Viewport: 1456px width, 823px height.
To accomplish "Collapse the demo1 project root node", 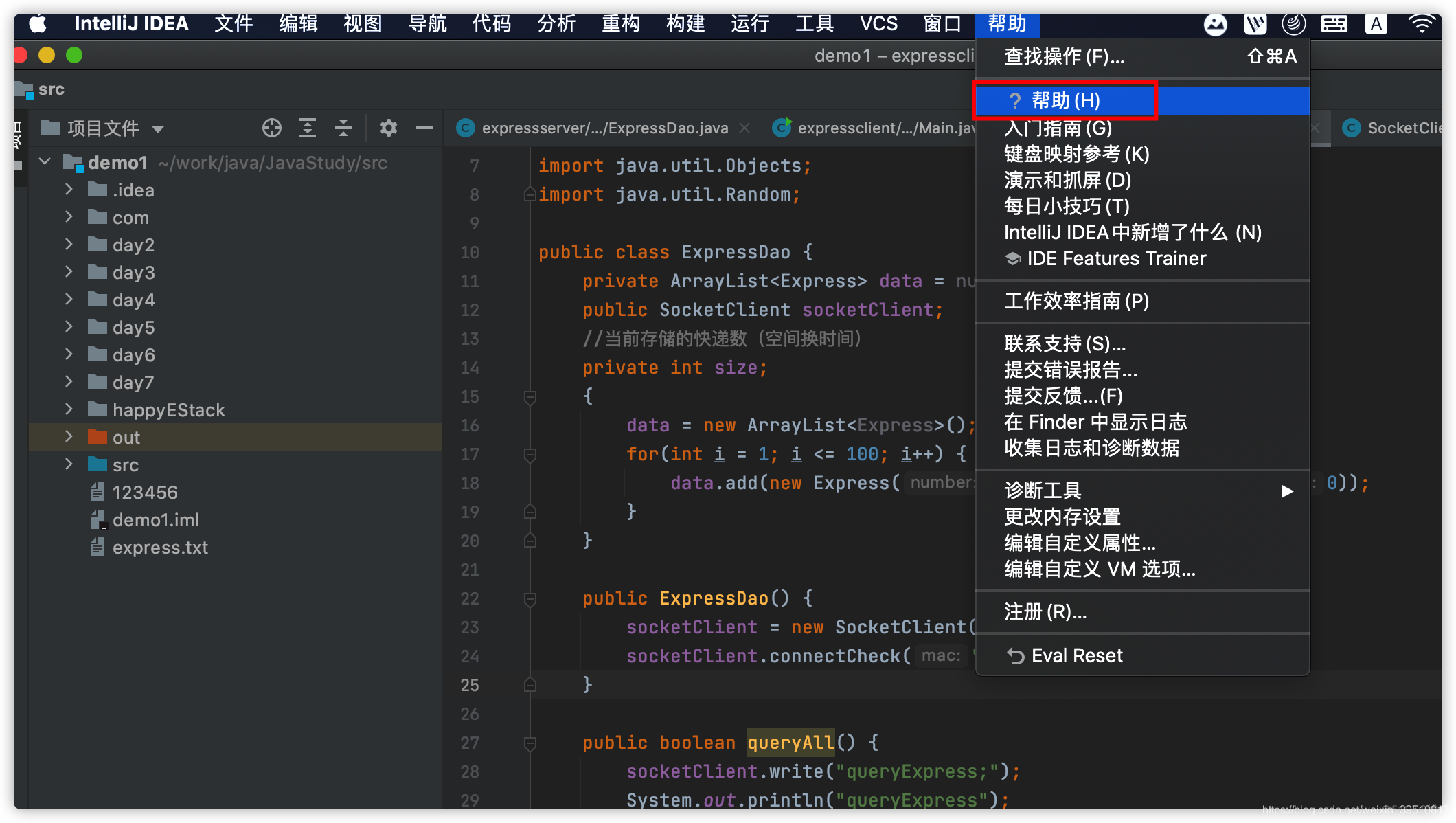I will click(45, 161).
